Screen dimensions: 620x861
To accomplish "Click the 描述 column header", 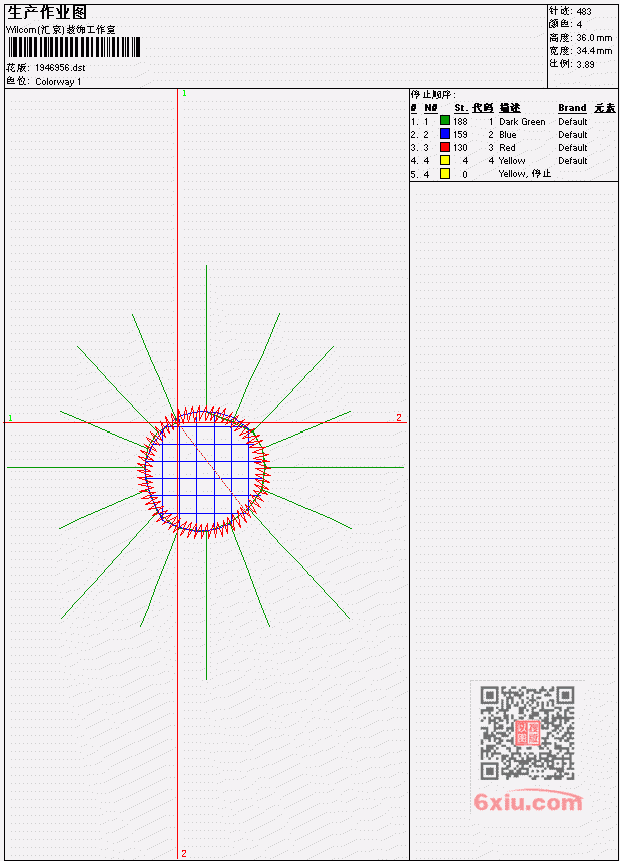I will [510, 108].
